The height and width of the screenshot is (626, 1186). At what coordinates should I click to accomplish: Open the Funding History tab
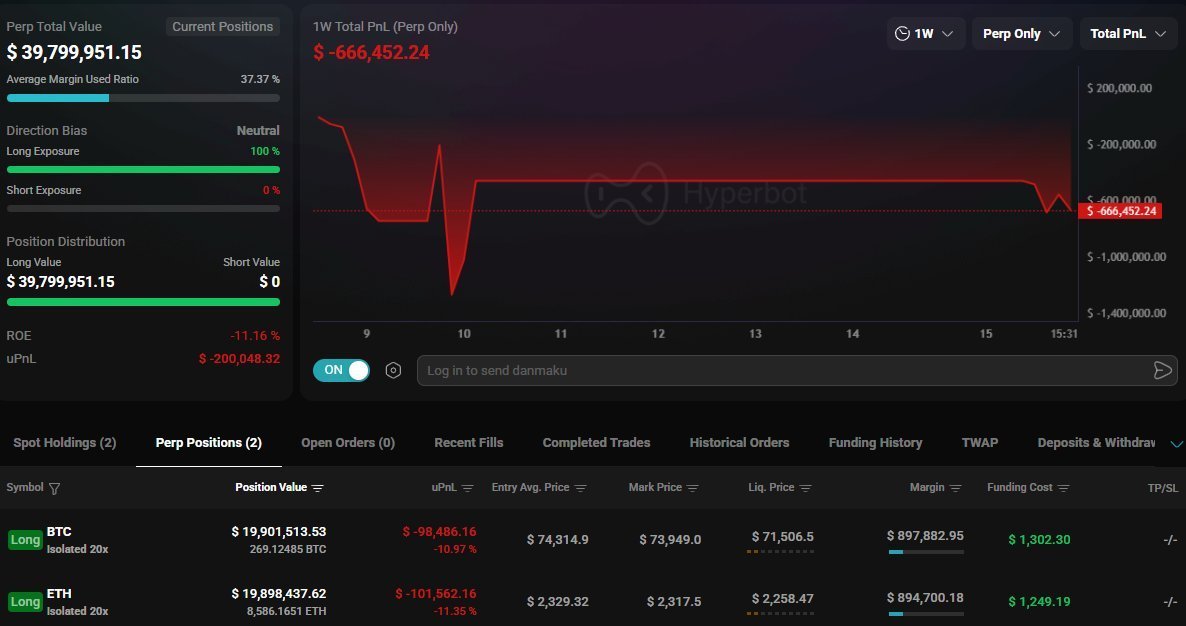(875, 442)
